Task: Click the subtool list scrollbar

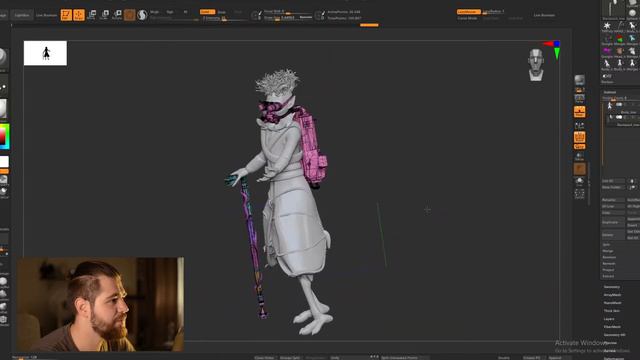Action: tap(603, 135)
